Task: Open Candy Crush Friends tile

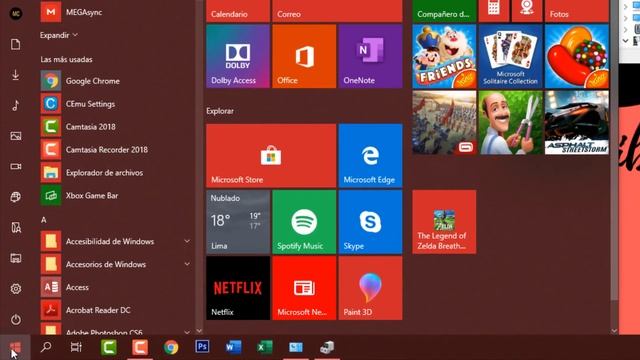Action: [444, 56]
